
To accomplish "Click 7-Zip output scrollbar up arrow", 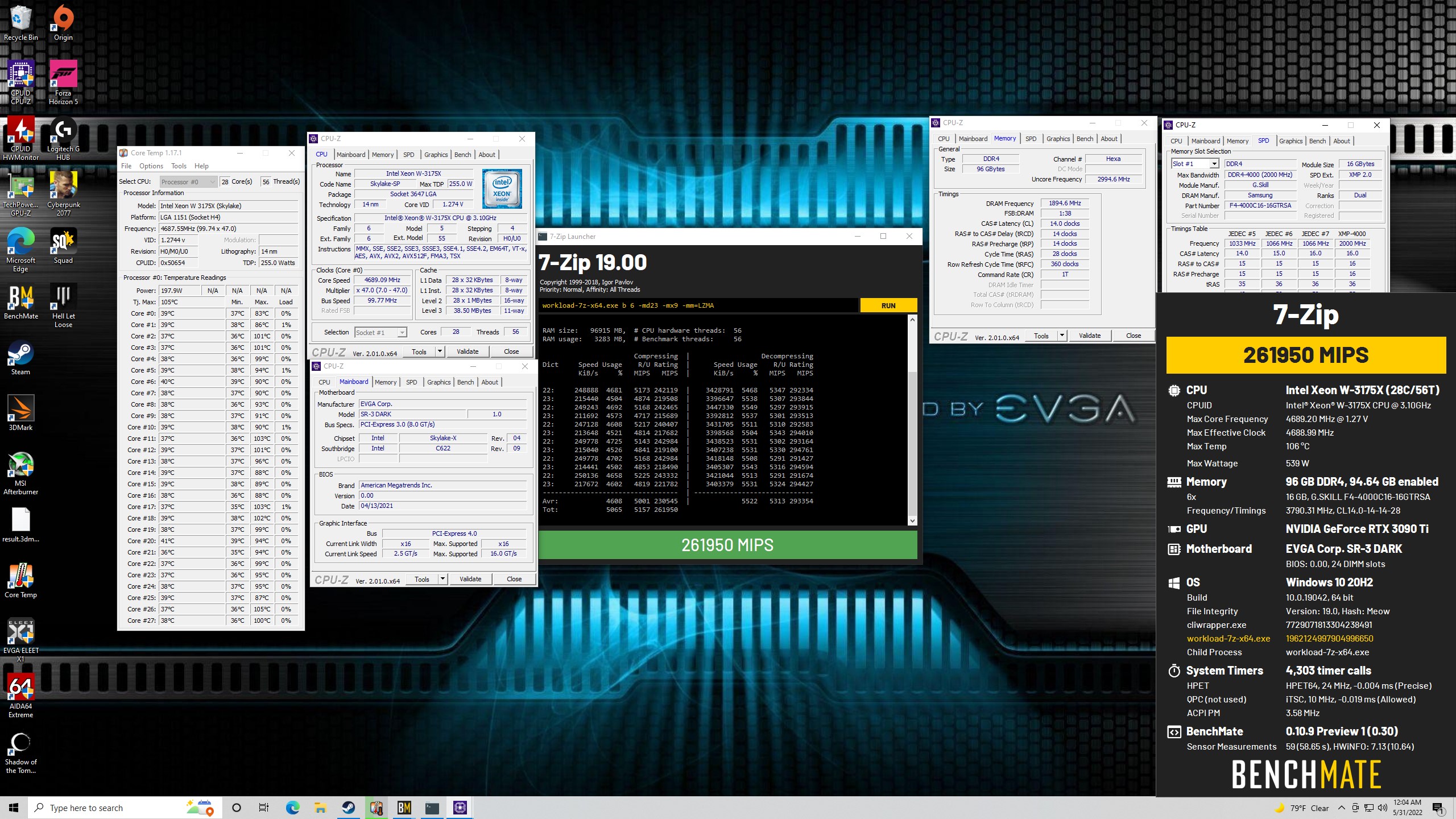I will tap(912, 320).
